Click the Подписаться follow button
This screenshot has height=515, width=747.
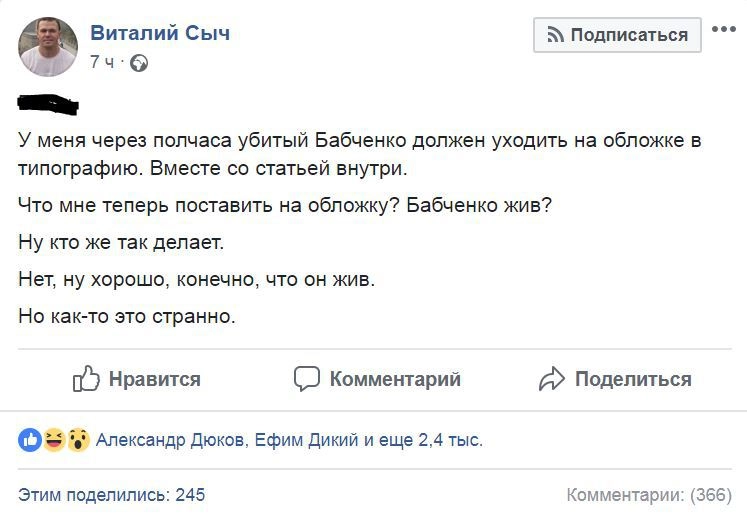tap(617, 35)
